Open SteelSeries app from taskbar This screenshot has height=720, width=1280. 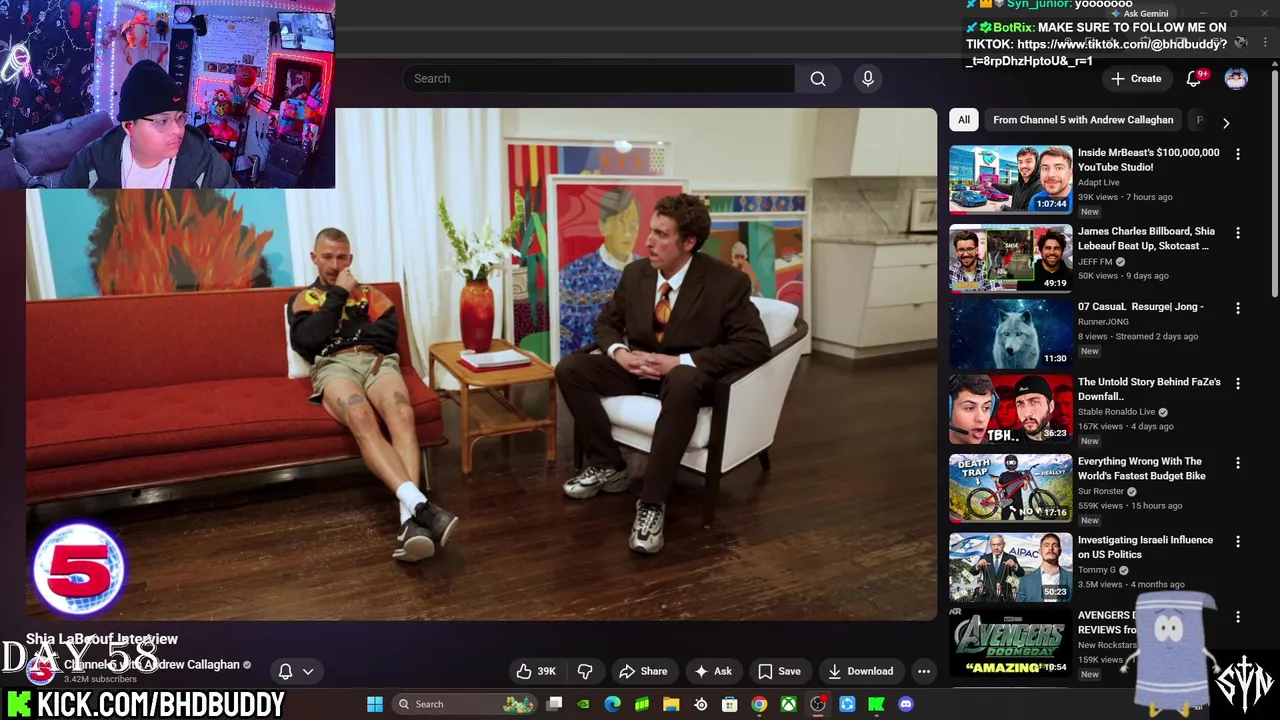tap(701, 704)
